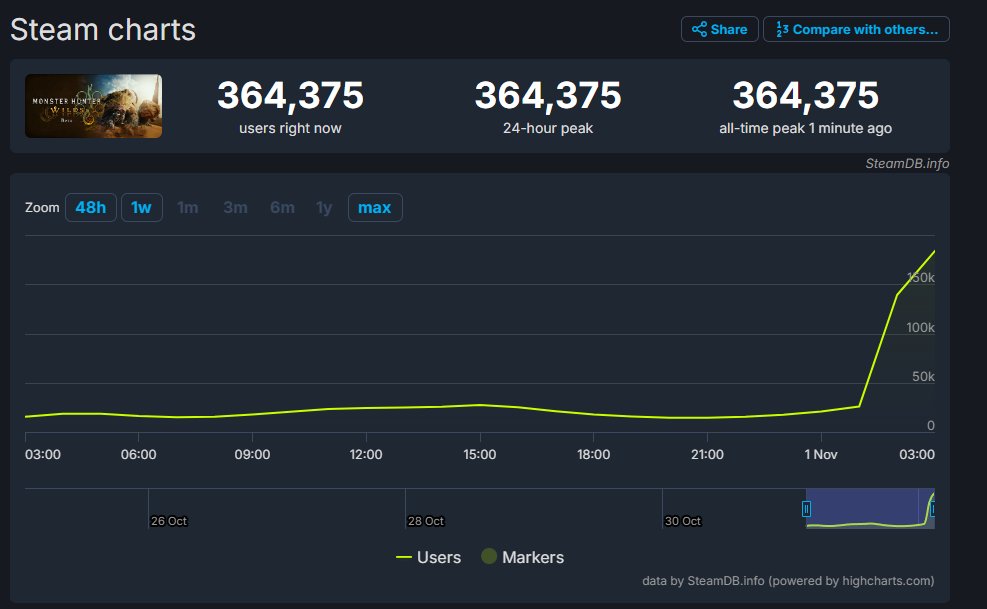This screenshot has height=609, width=987.
Task: Click the SteamDB.info credit text
Action: (x=907, y=163)
